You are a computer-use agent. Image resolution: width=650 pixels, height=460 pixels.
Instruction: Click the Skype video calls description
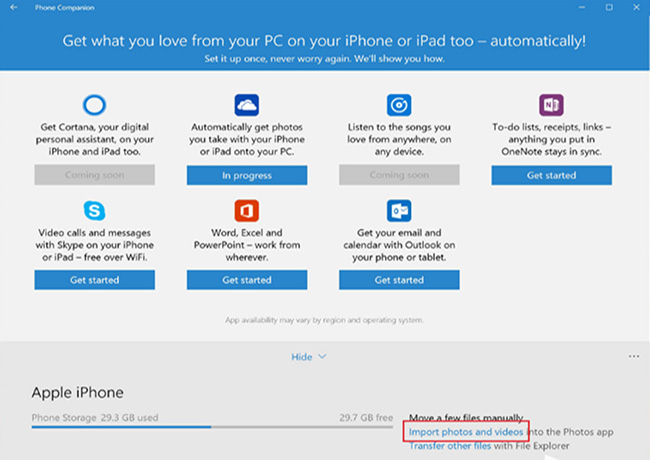(95, 245)
